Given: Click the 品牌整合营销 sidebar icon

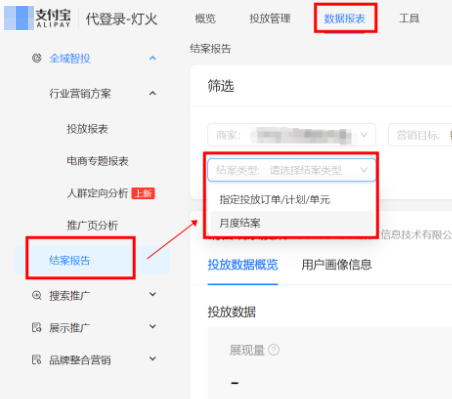Looking at the screenshot, I should click(x=36, y=360).
